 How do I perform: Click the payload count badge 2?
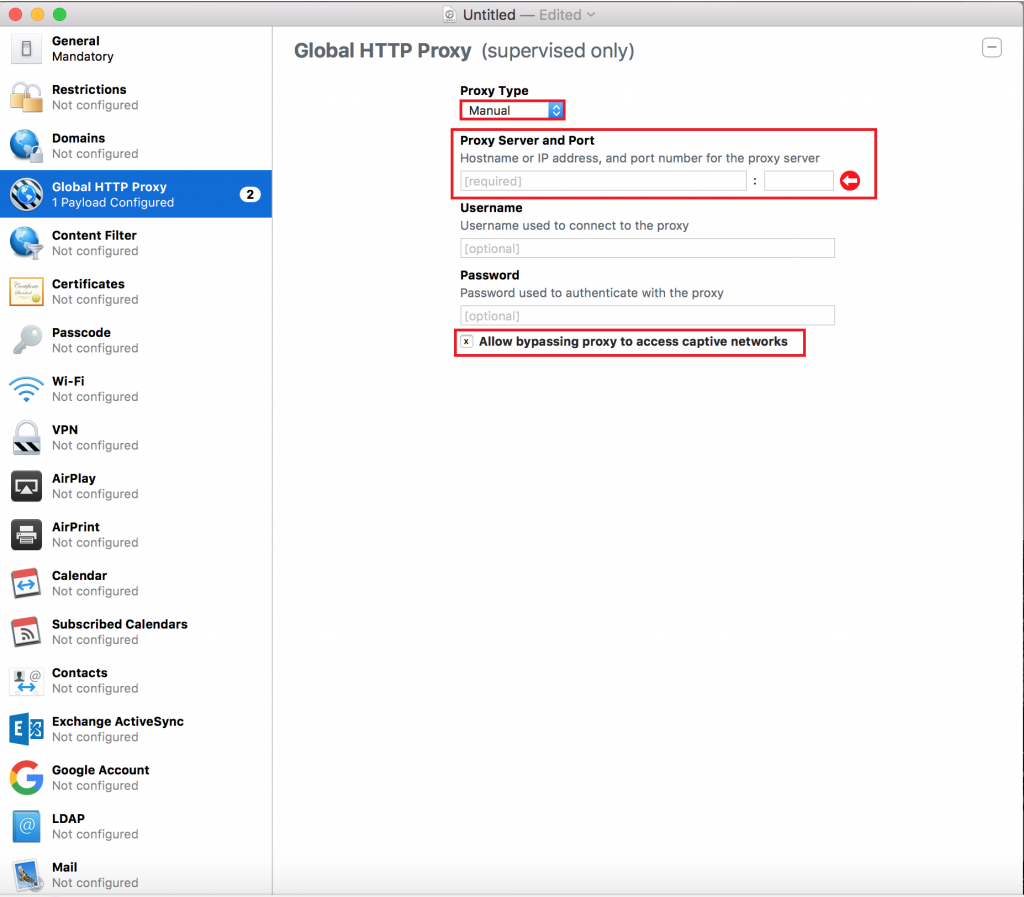(249, 195)
